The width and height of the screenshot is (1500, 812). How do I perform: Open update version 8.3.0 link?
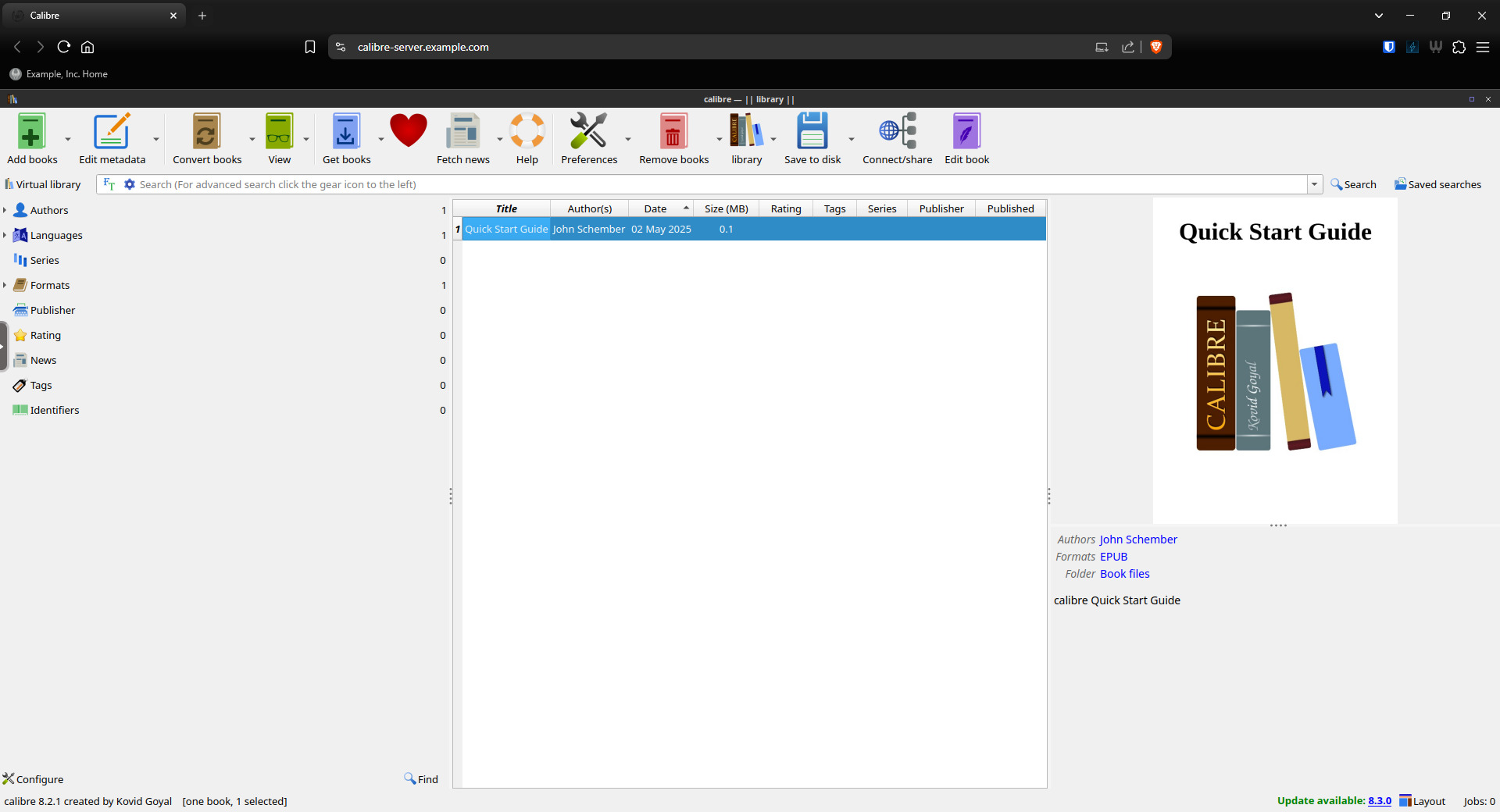(1379, 801)
